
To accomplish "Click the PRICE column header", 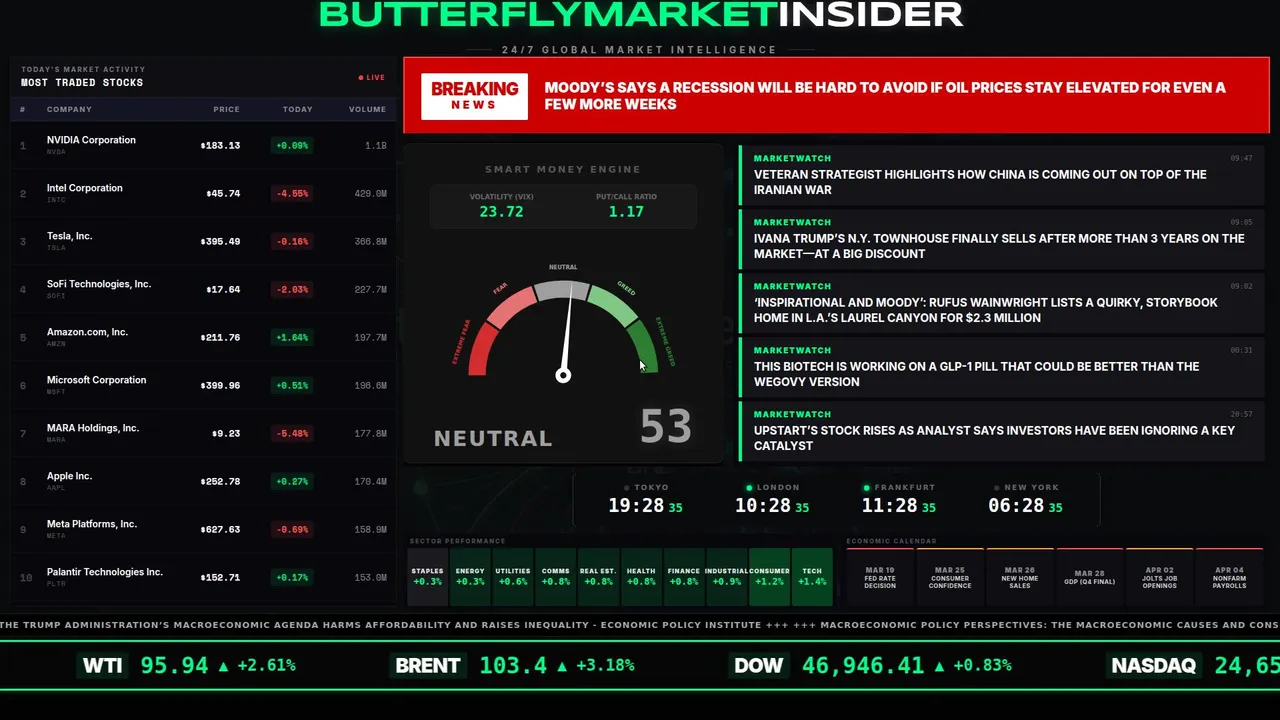I will coord(226,109).
